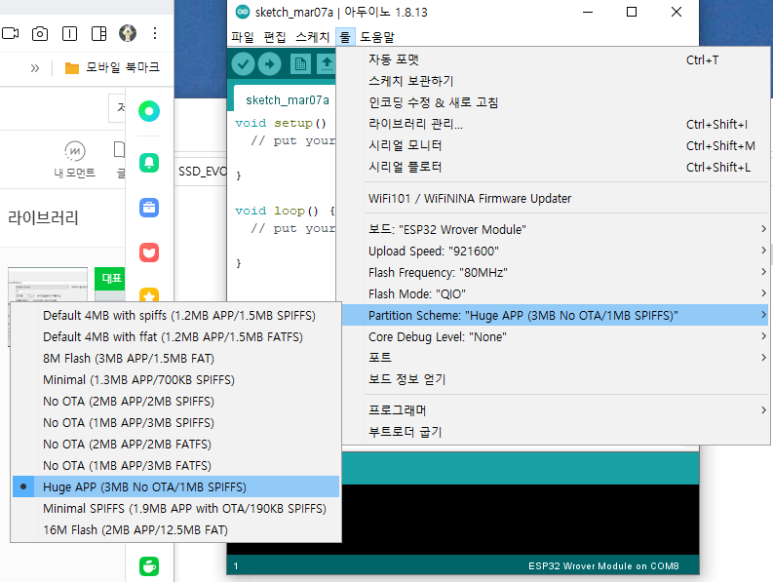Select Huge APP (3MB No OTA/1MB SPIFFS)
This screenshot has height=582, width=773.
click(176, 487)
